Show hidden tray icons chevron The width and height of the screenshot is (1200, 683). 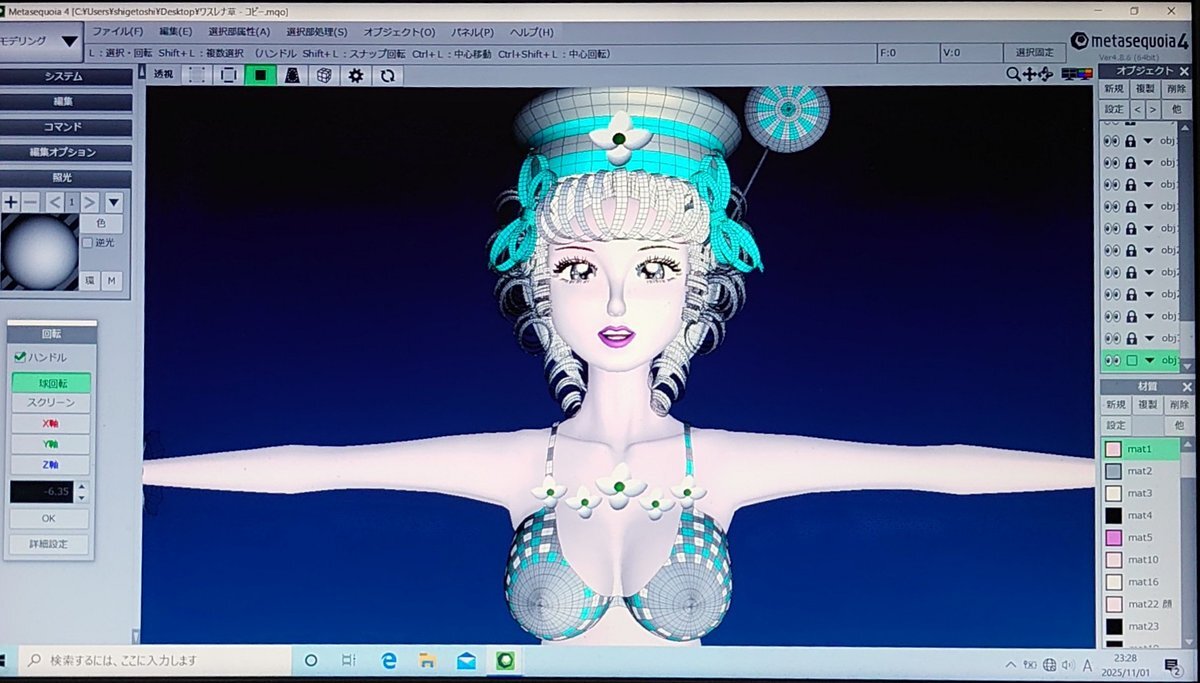click(1011, 665)
